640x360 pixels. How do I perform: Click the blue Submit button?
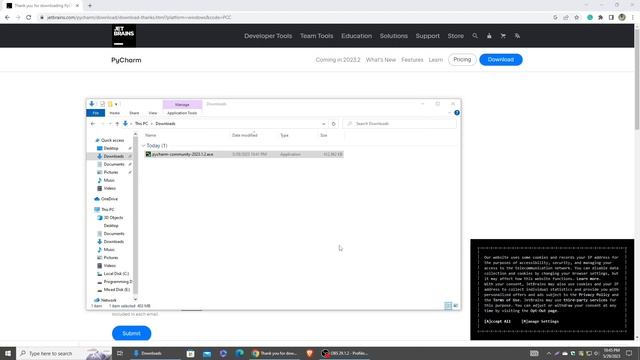(131, 333)
